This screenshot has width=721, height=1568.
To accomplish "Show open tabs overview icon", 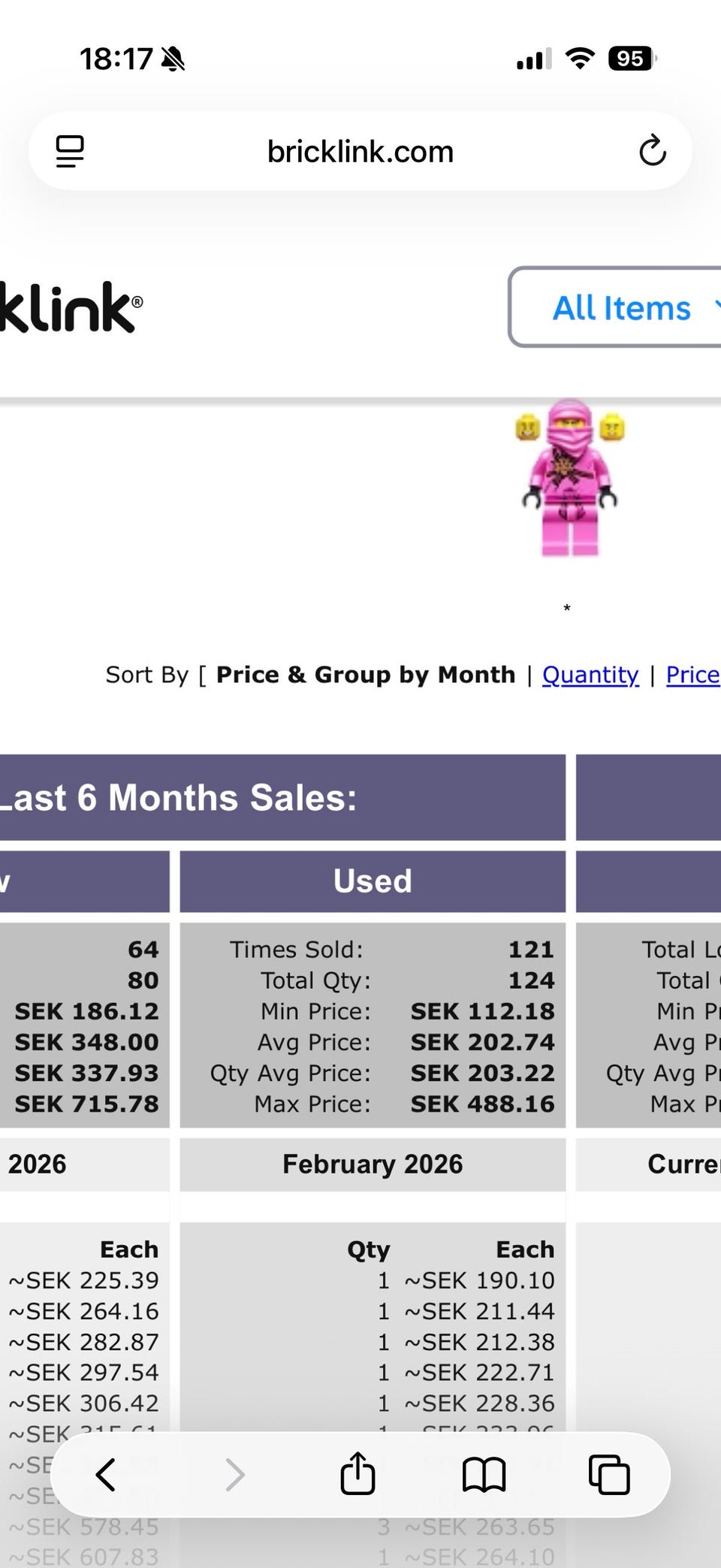I will 608,1474.
